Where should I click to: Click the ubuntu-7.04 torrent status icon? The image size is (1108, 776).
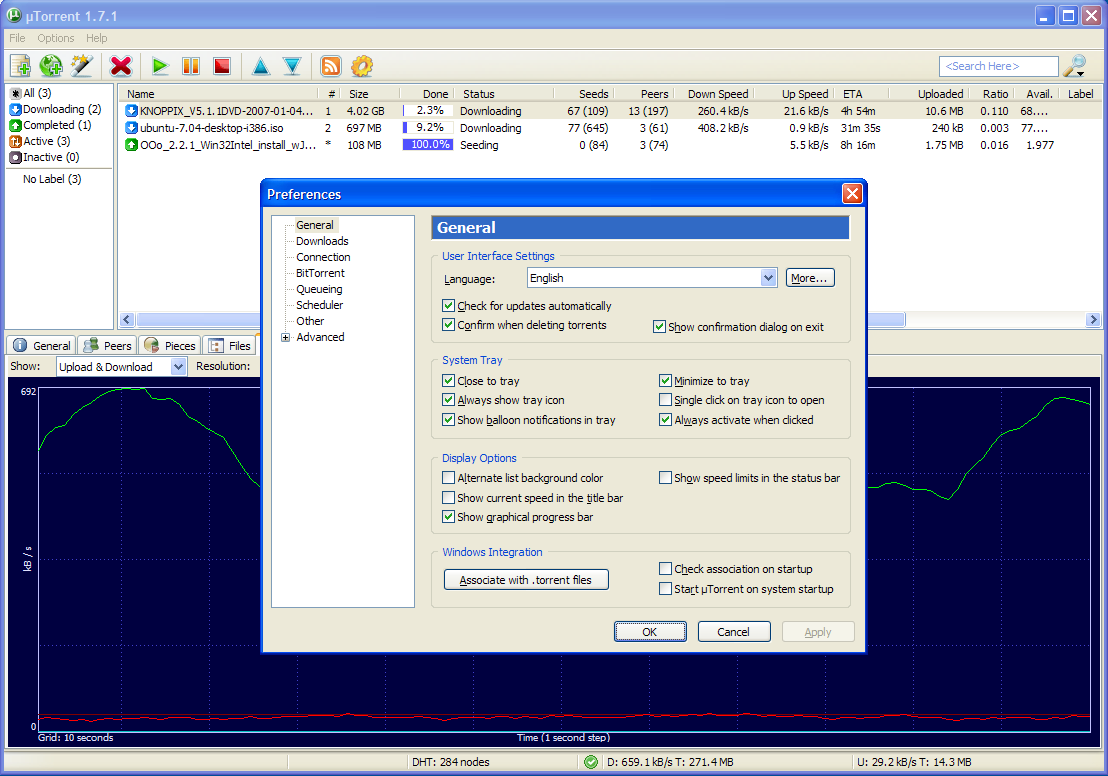(x=131, y=128)
